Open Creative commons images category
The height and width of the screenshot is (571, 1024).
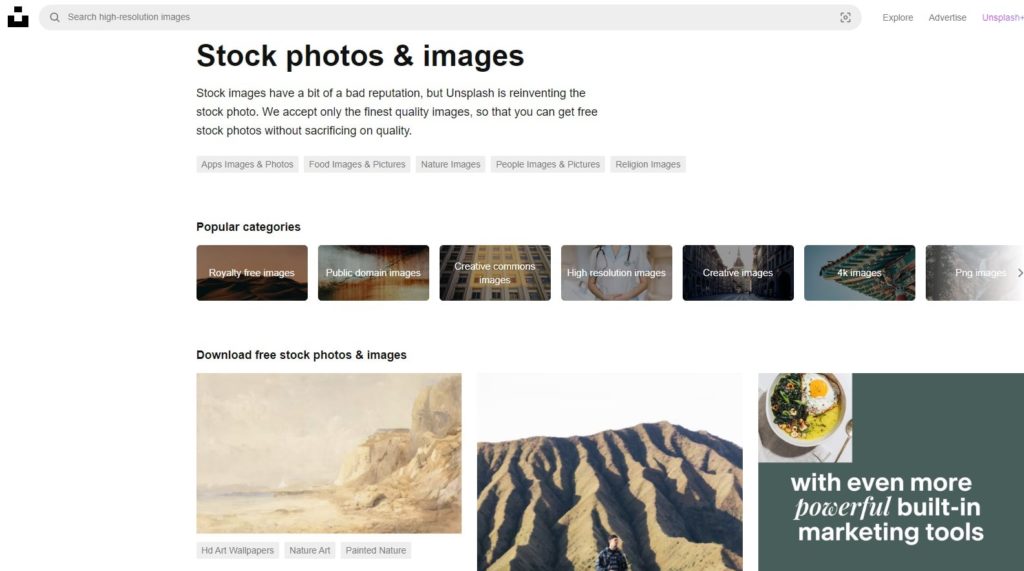point(495,273)
